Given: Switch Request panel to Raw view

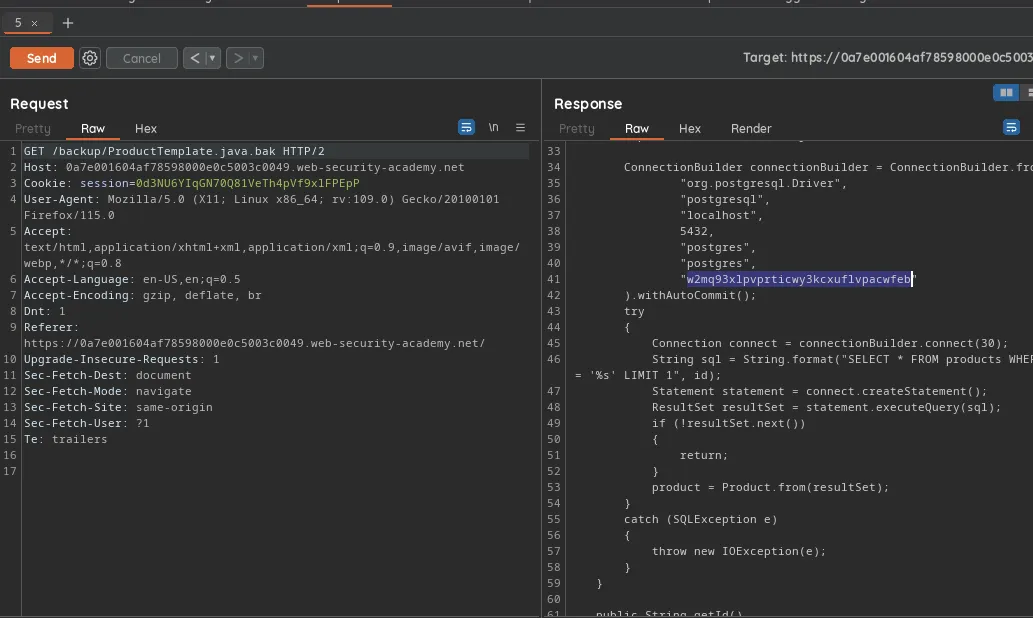Looking at the screenshot, I should tap(93, 128).
